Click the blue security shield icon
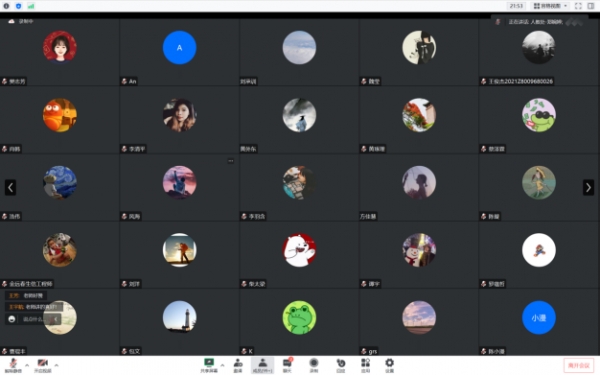600x375 pixels. point(18,6)
